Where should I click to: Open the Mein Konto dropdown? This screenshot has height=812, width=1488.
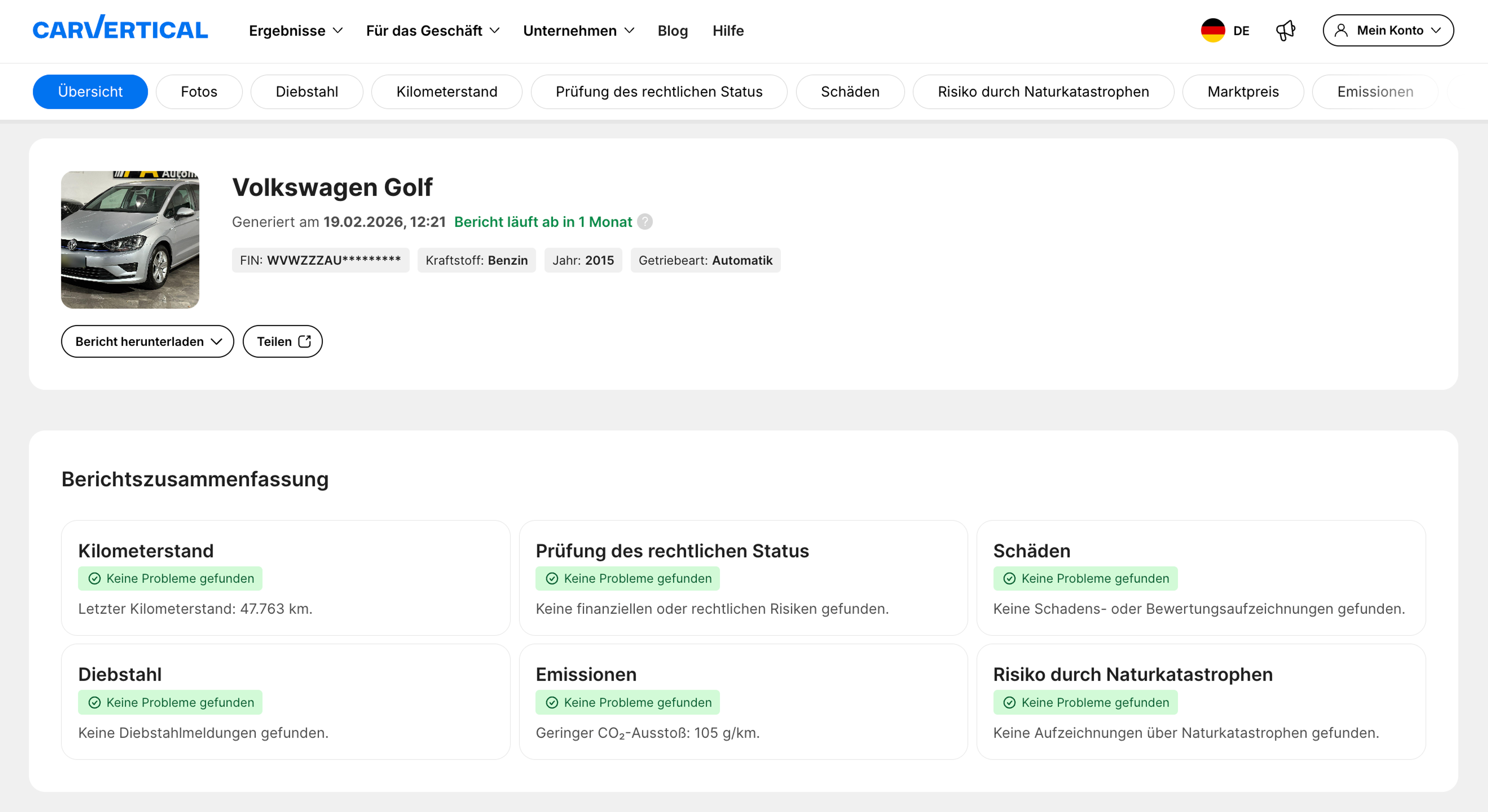pyautogui.click(x=1388, y=31)
